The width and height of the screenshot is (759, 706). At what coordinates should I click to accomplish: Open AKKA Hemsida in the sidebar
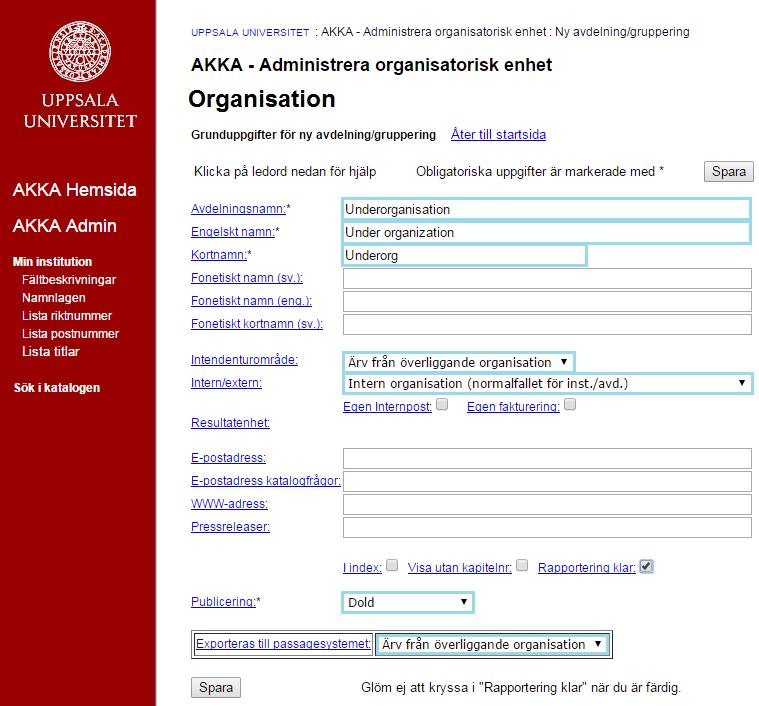click(75, 190)
